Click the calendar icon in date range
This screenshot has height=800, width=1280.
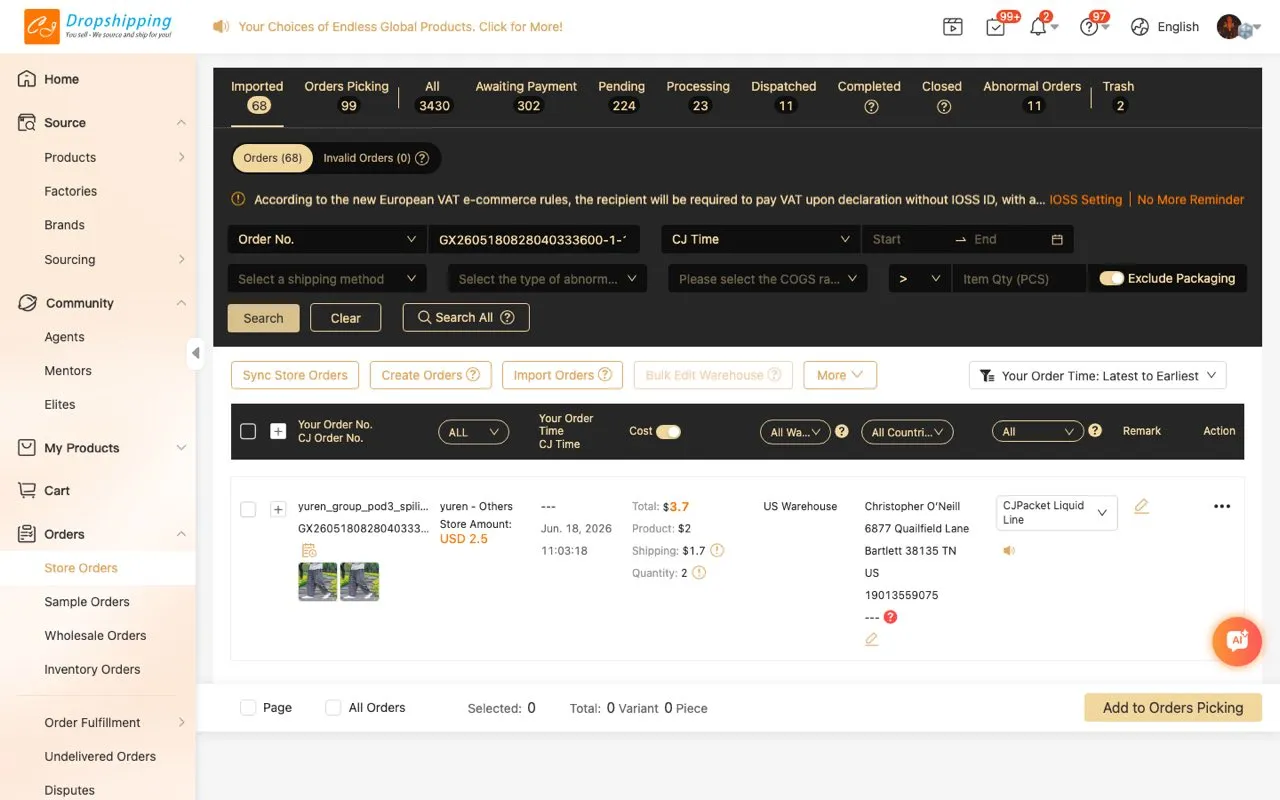pos(1057,240)
